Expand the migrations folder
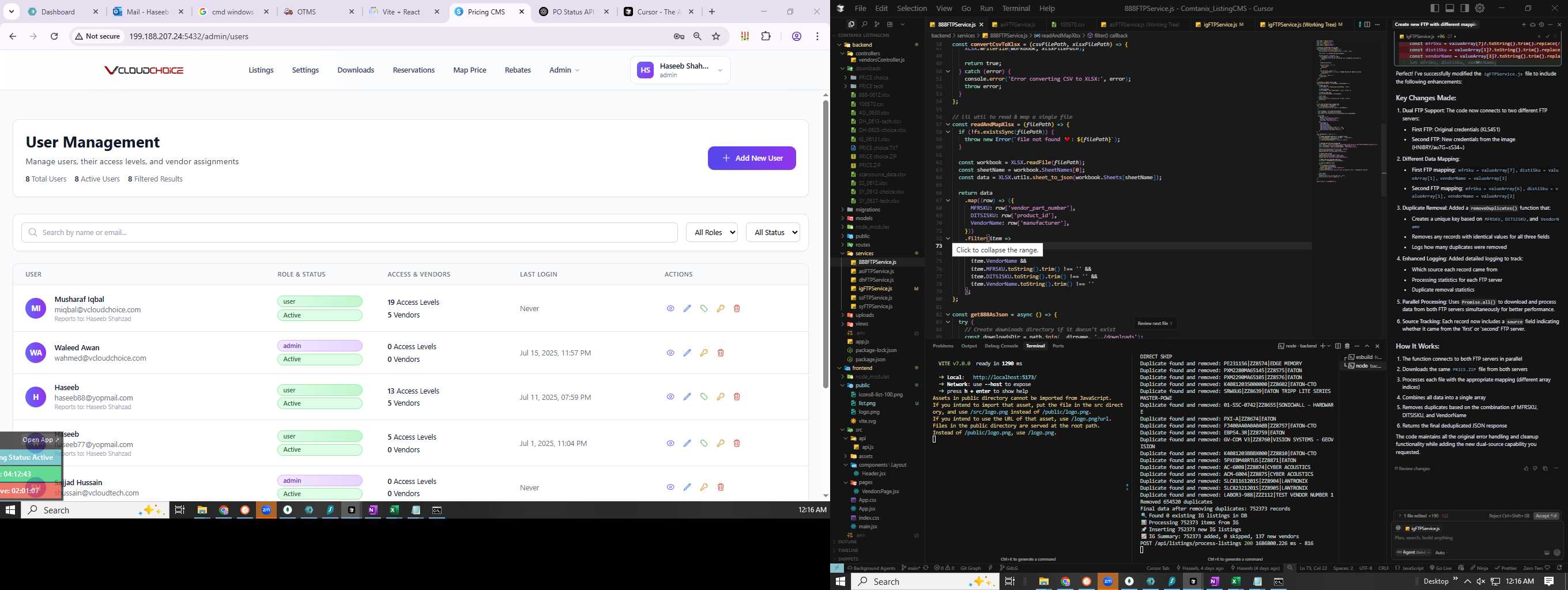 868,209
